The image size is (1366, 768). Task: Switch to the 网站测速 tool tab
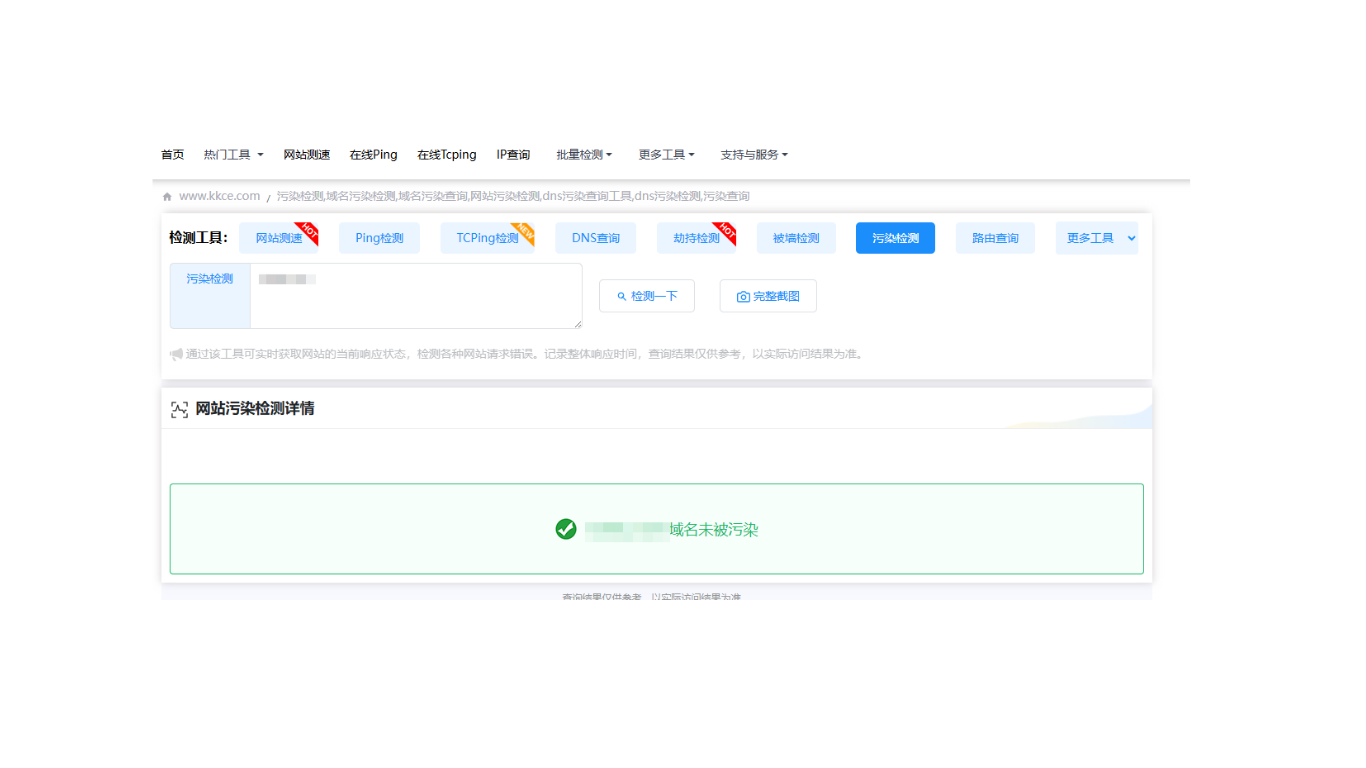(x=279, y=238)
